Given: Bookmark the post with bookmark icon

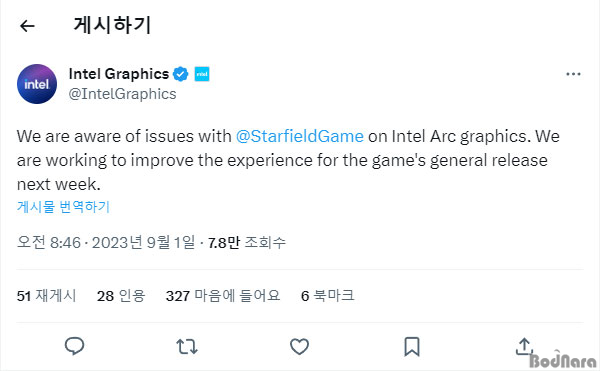Looking at the screenshot, I should pyautogui.click(x=412, y=347).
